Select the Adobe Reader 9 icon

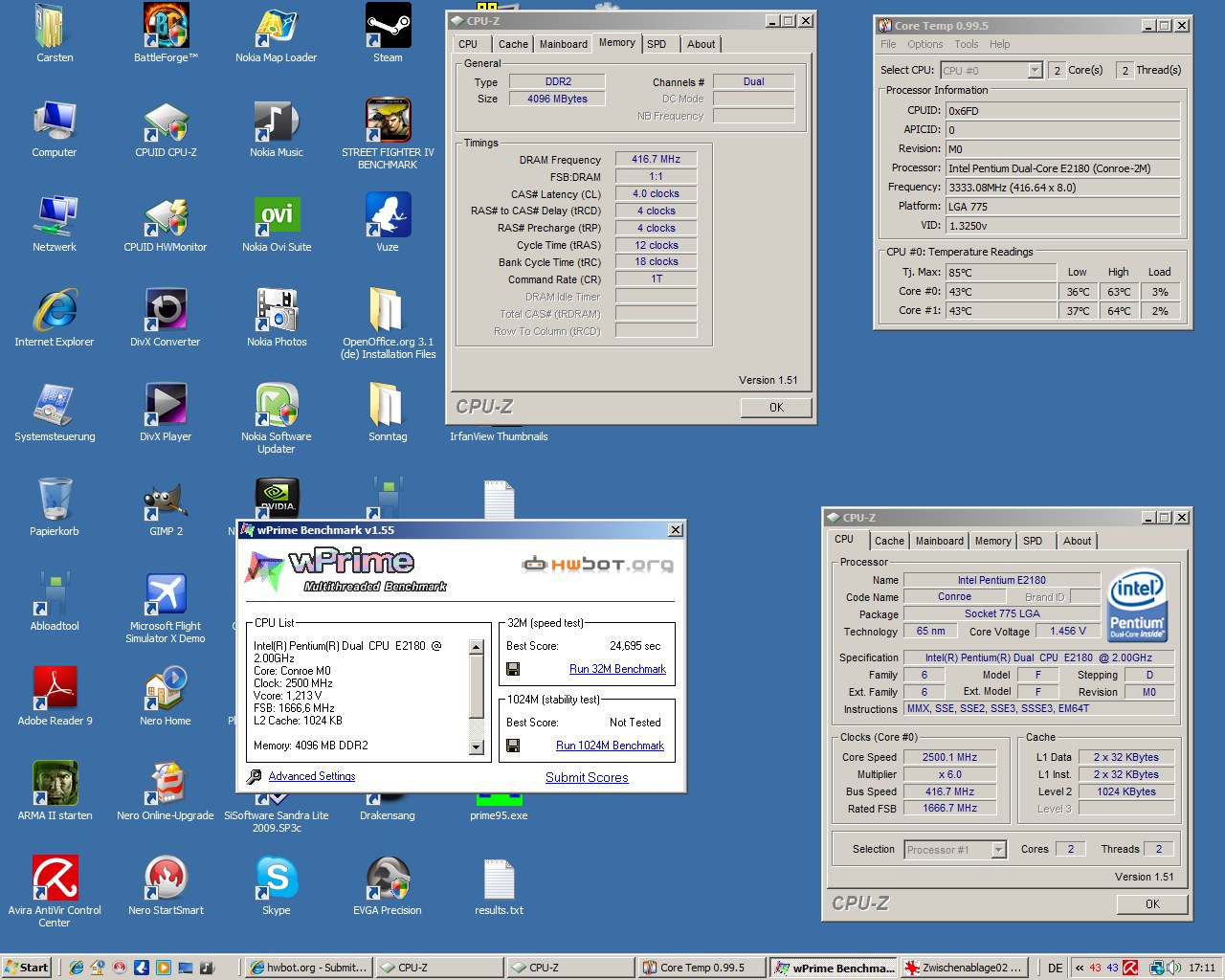55,697
